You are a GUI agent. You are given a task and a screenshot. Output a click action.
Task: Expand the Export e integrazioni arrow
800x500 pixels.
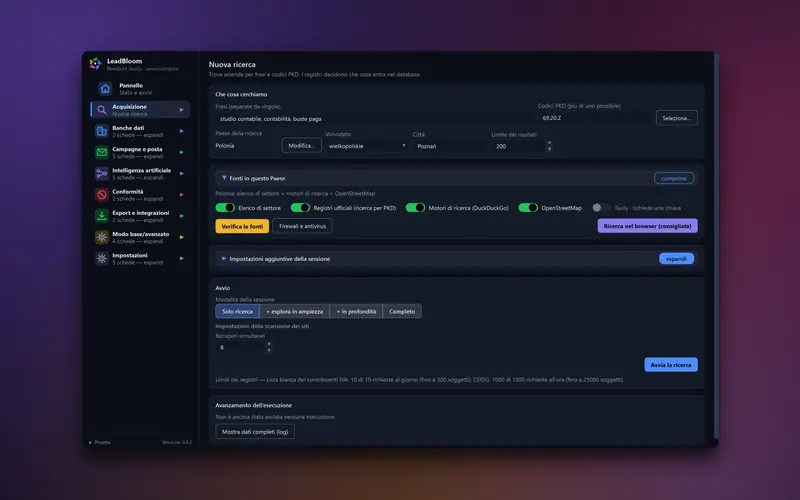182,216
